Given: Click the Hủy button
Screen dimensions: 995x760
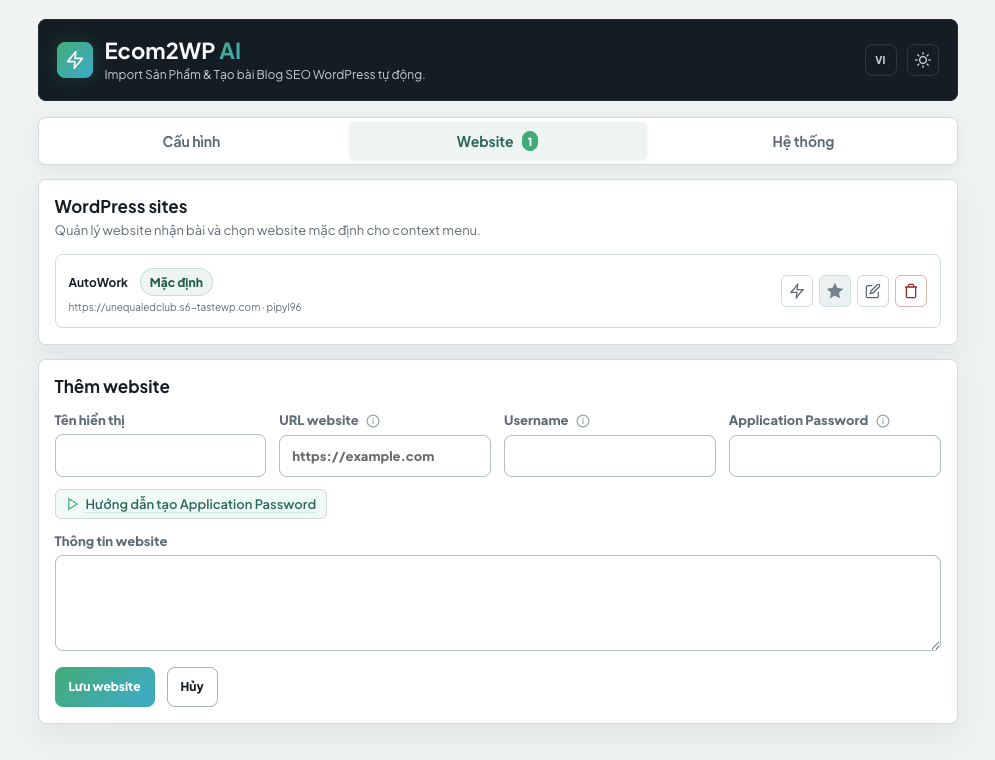Looking at the screenshot, I should (x=192, y=686).
